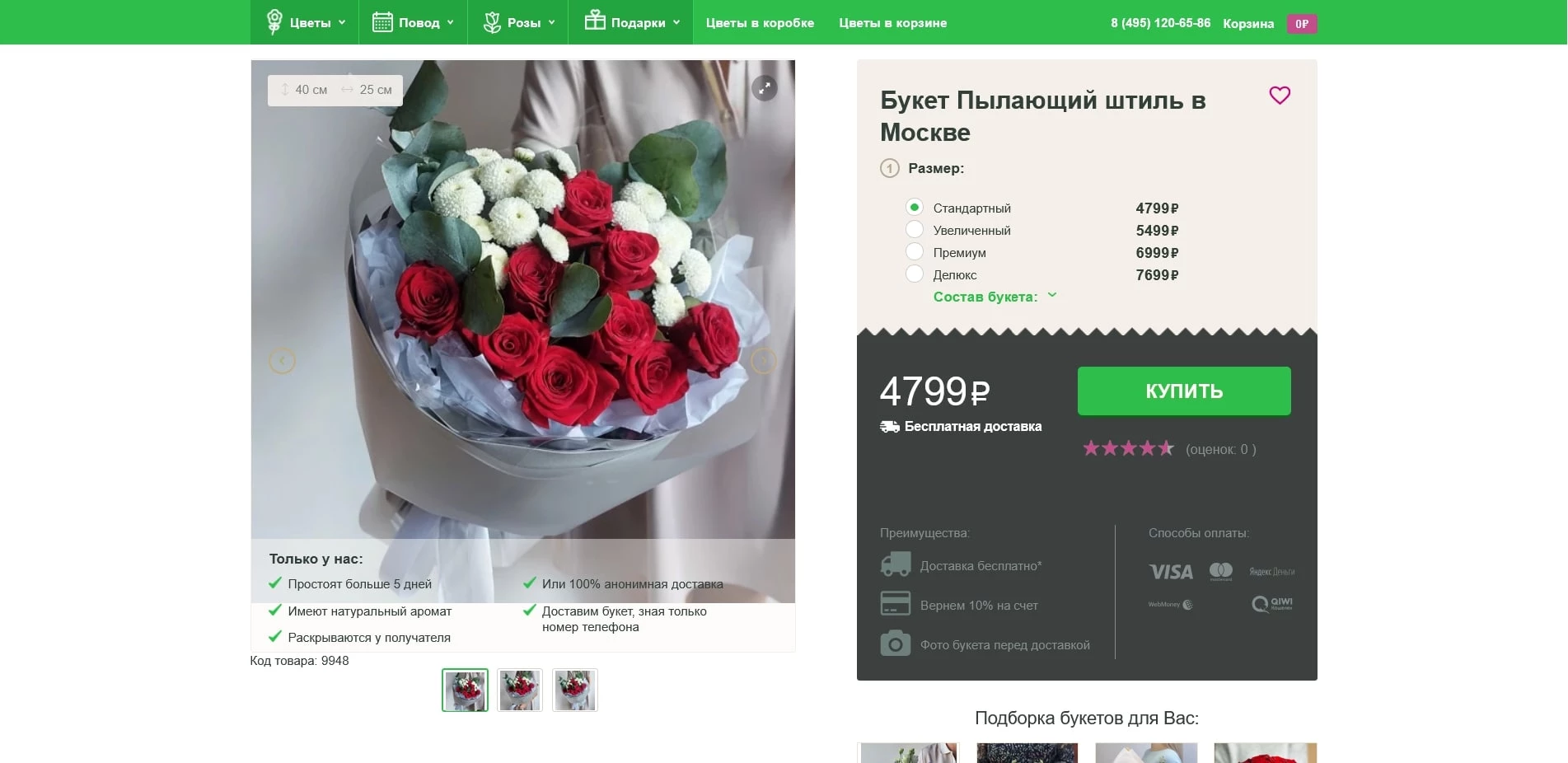Click the calendar icon beside Повод
The height and width of the screenshot is (763, 1568).
(x=382, y=22)
